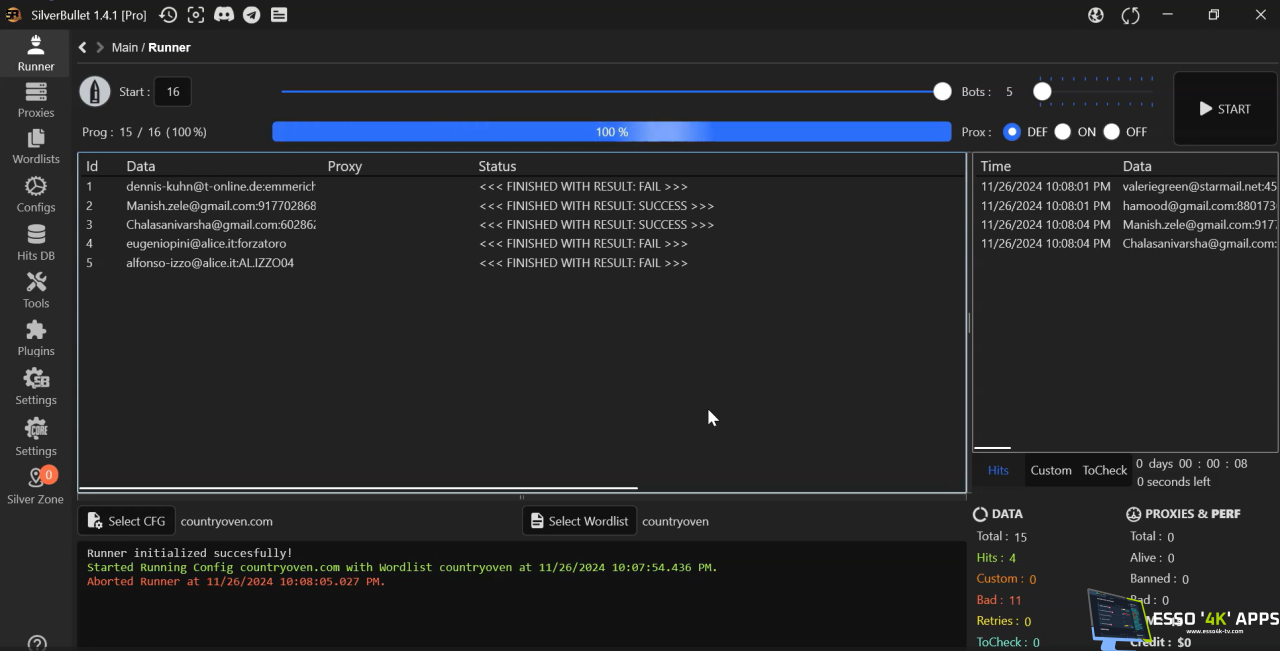Click the Discord icon in title bar

224,15
